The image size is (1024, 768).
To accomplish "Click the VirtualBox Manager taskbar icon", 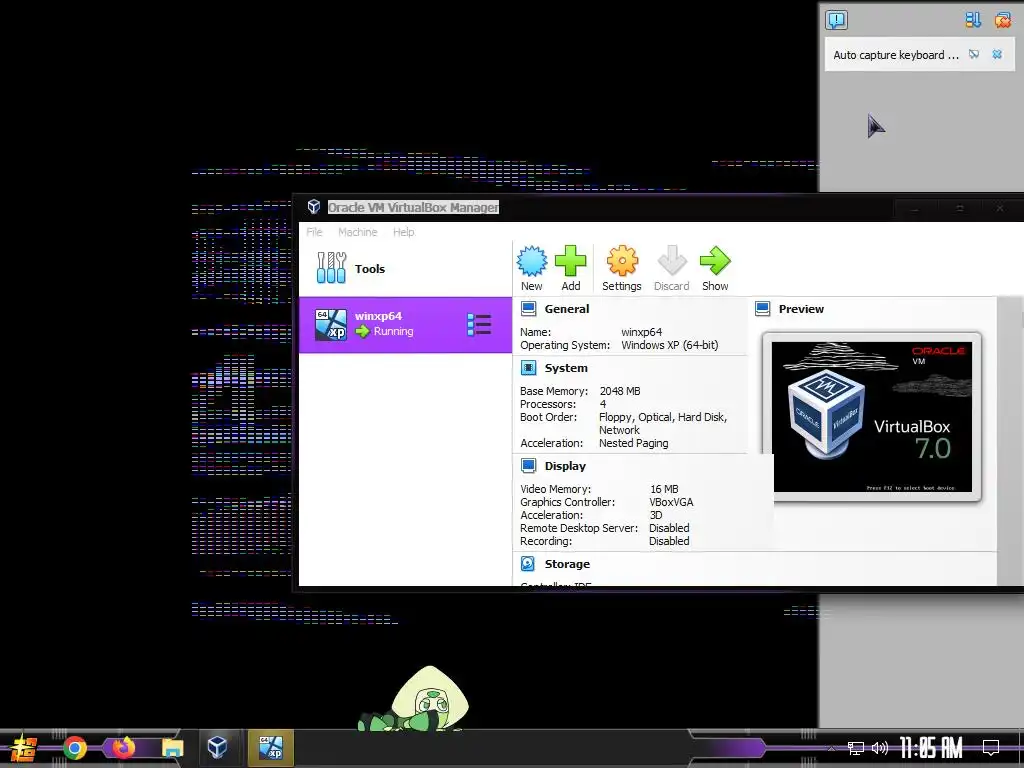I will 217,747.
